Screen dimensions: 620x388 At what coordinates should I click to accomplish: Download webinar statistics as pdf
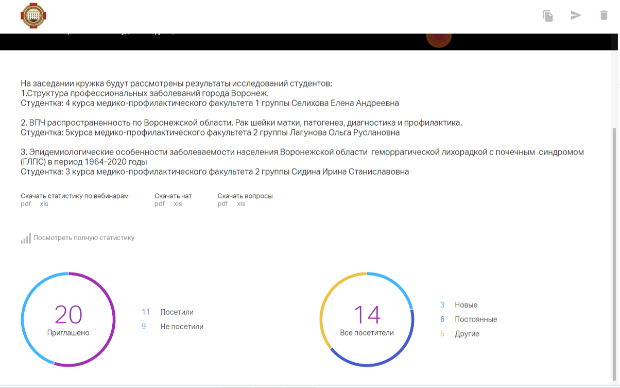[26, 204]
